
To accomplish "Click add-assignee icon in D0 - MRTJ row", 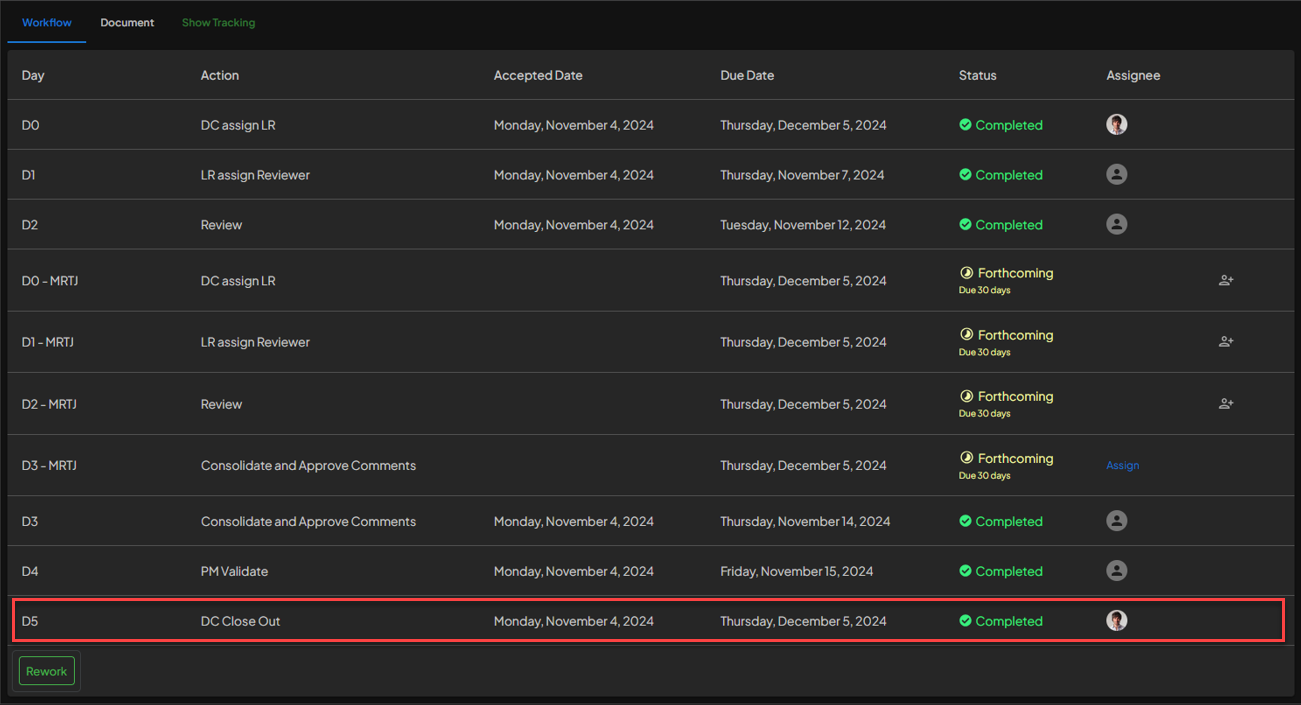I will tap(1226, 281).
